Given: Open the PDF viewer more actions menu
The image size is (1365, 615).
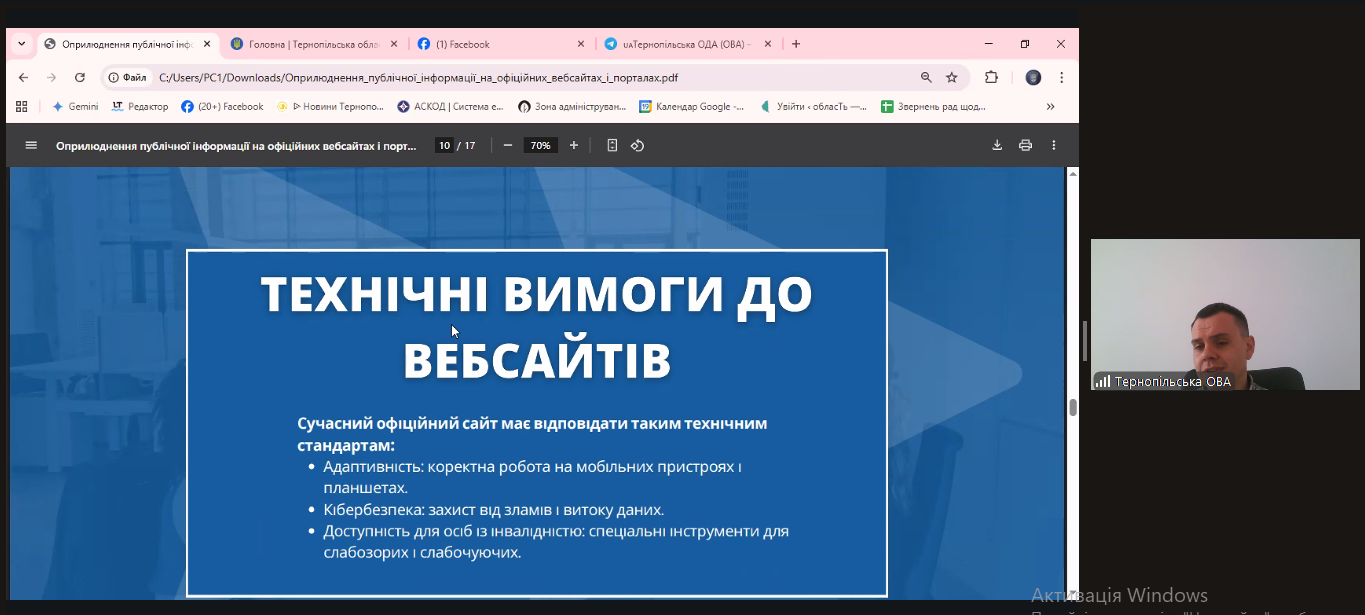Looking at the screenshot, I should pos(1053,145).
